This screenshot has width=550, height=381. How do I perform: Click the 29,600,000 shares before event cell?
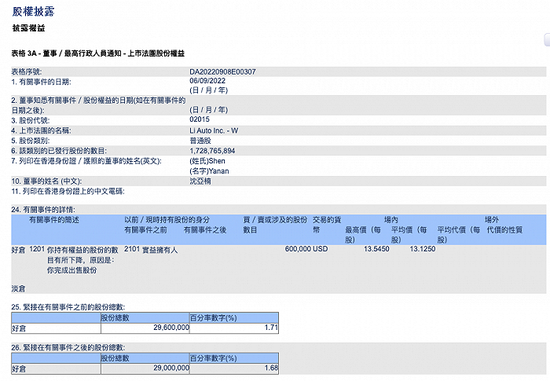click(x=145, y=328)
